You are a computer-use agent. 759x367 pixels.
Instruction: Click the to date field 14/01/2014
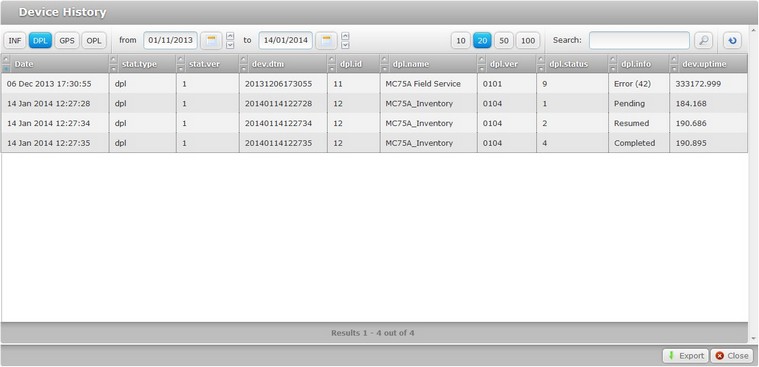pos(286,41)
